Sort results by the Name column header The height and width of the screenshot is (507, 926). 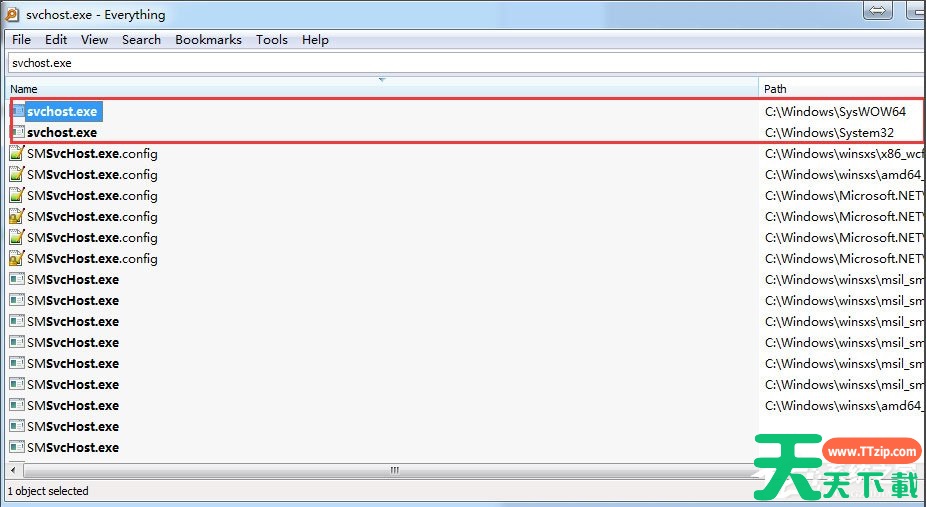click(x=382, y=89)
